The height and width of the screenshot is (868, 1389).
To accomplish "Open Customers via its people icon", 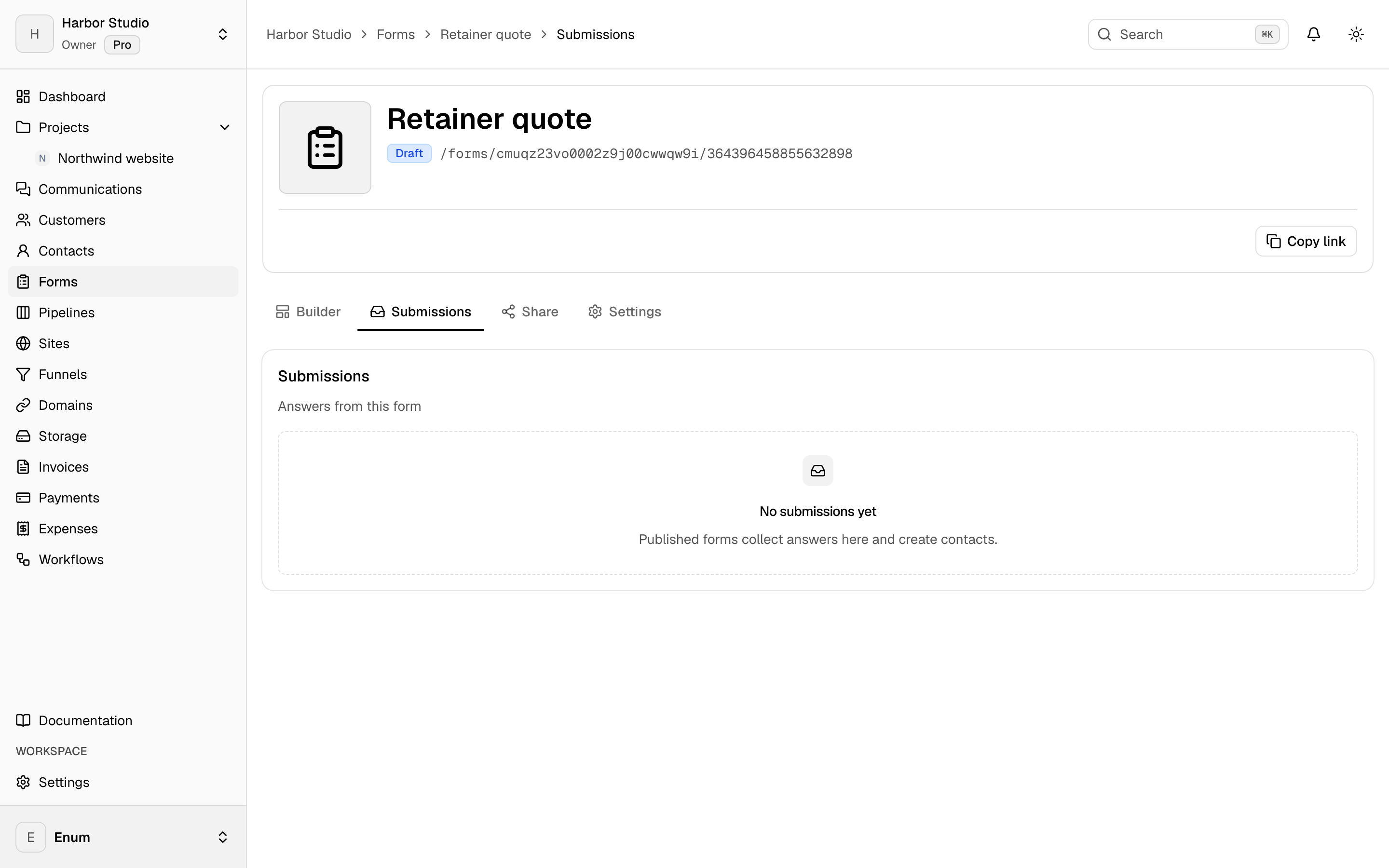I will click(x=23, y=220).
